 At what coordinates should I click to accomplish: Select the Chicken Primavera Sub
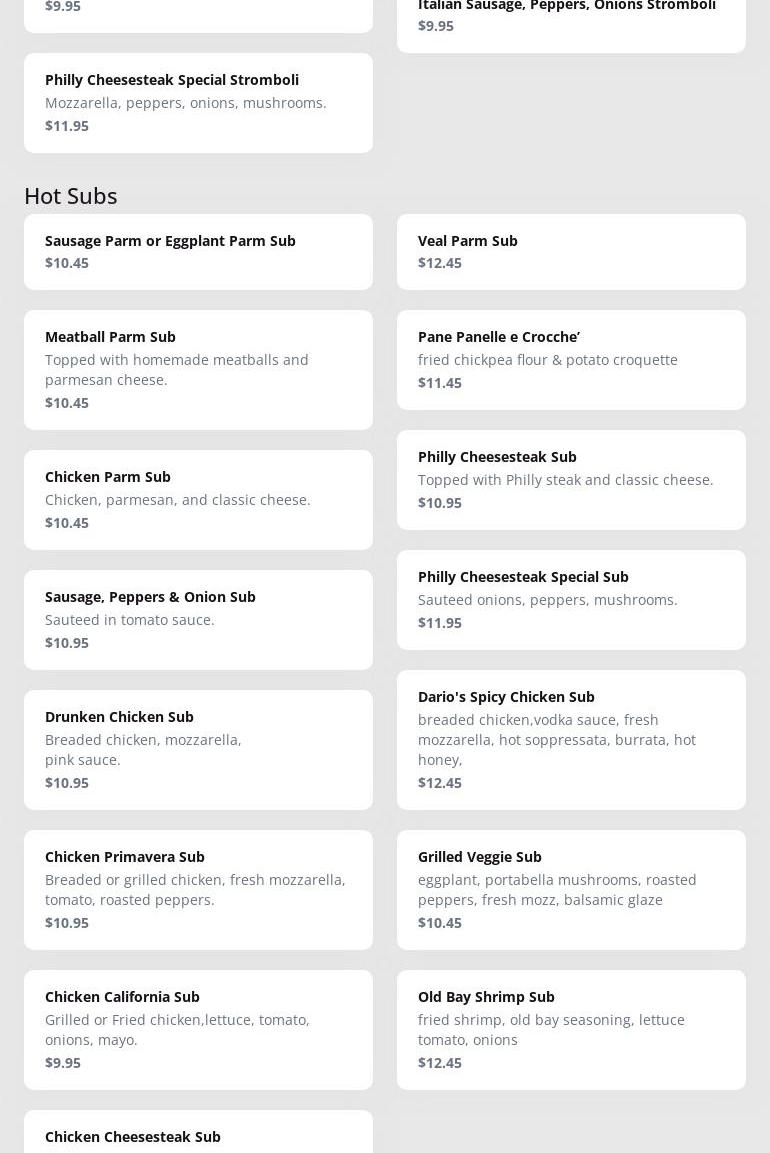198,889
